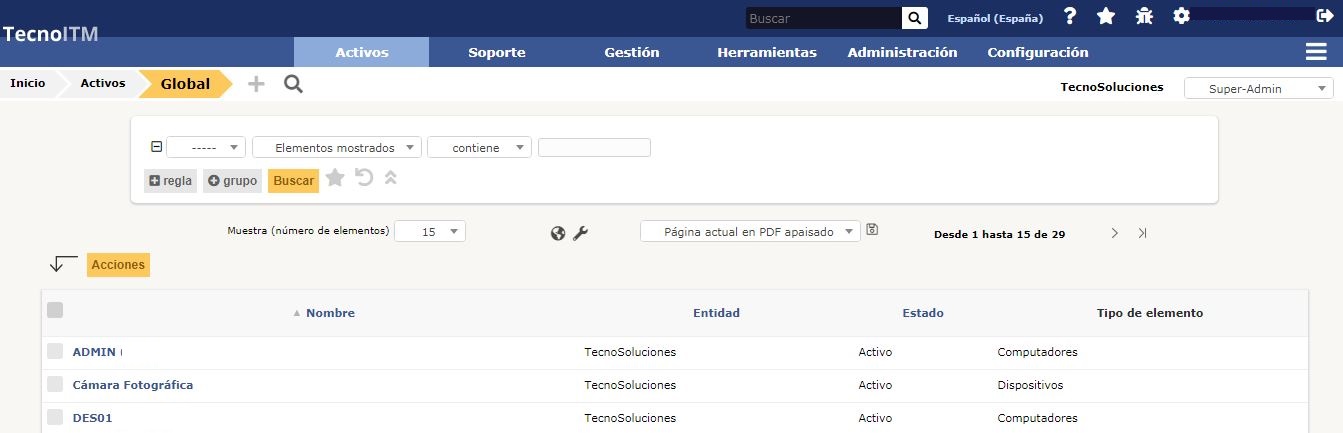Click the logout arrow icon
Image resolution: width=1343 pixels, height=433 pixels.
coord(1324,16)
